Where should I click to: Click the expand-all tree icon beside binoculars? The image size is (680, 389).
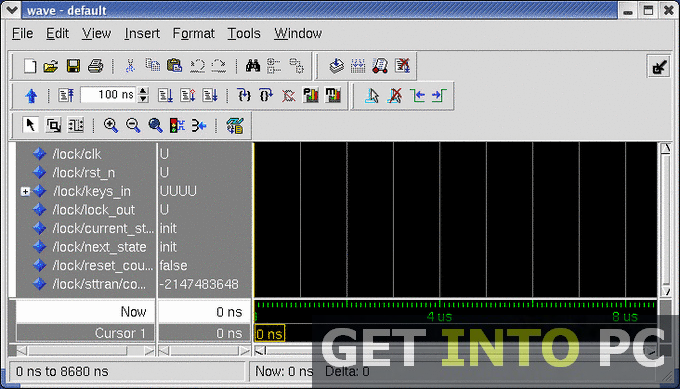pyautogui.click(x=274, y=66)
